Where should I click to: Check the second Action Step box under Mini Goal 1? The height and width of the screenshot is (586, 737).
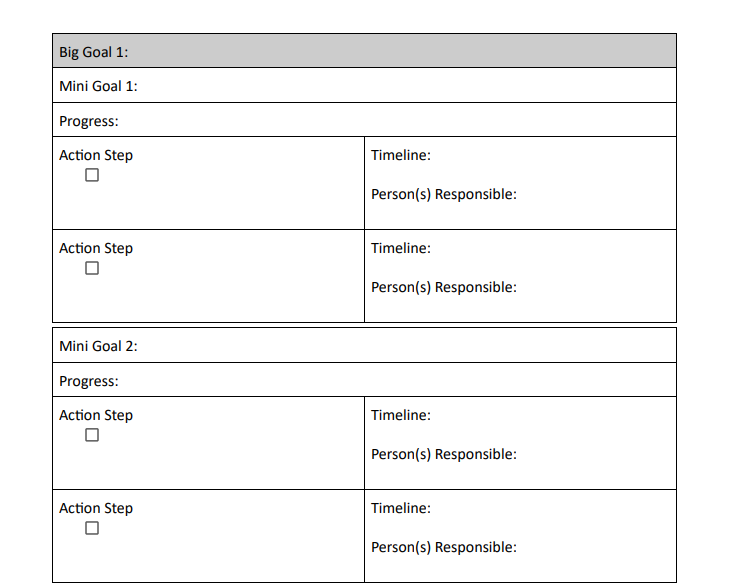tap(92, 268)
